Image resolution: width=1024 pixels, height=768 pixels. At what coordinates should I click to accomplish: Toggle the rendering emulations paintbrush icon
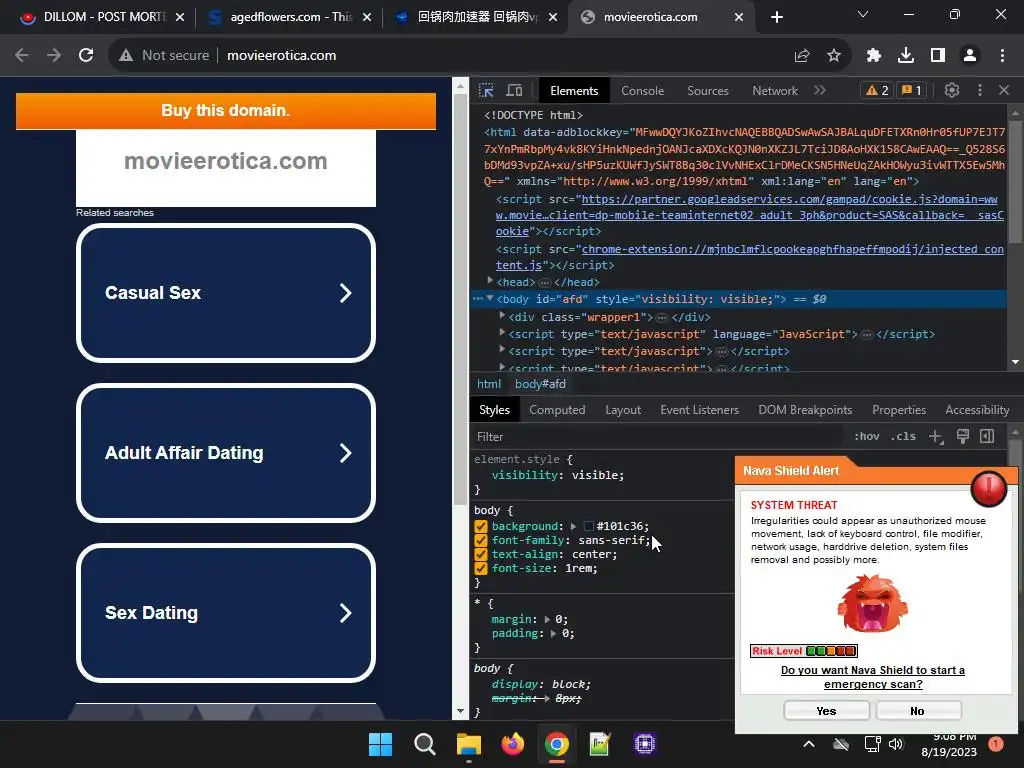click(963, 436)
